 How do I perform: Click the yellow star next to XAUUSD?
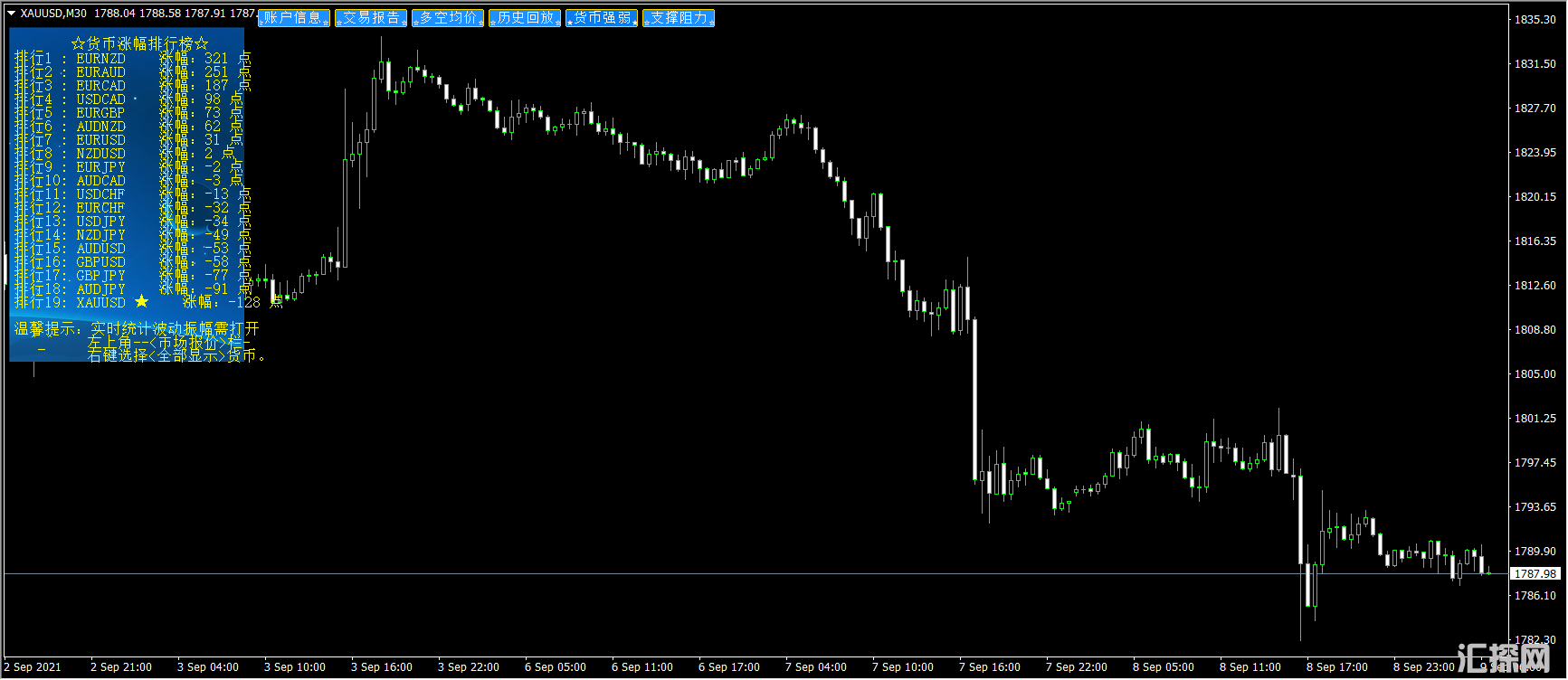[141, 301]
